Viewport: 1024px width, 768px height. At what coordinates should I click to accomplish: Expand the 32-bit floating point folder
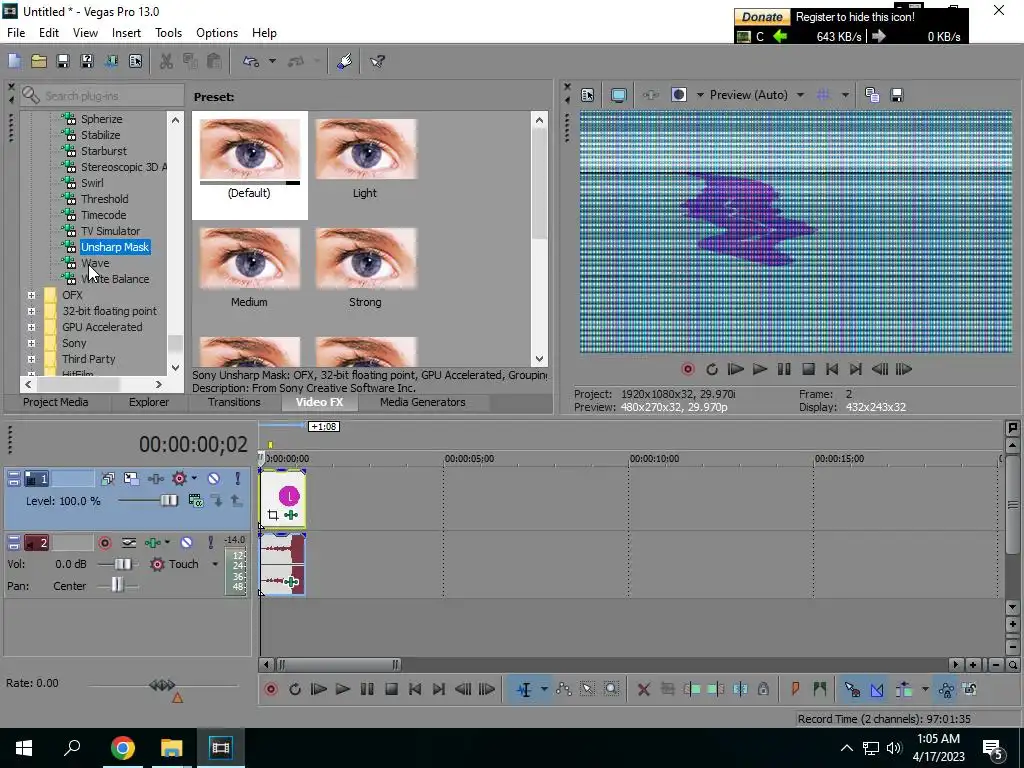[x=31, y=312]
